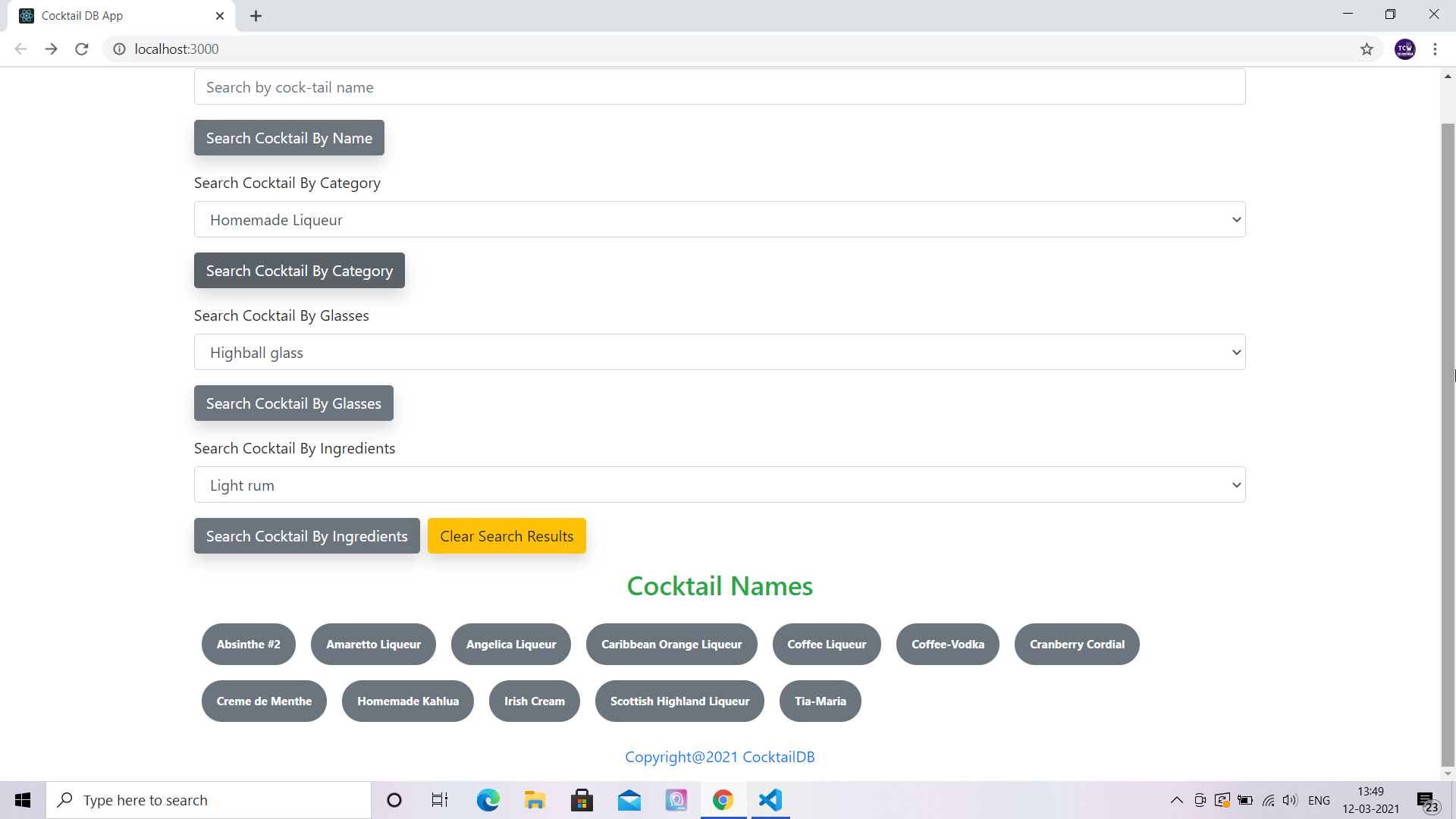Viewport: 1456px width, 819px height.
Task: Click the Chrome profile avatar icon
Action: (1404, 49)
